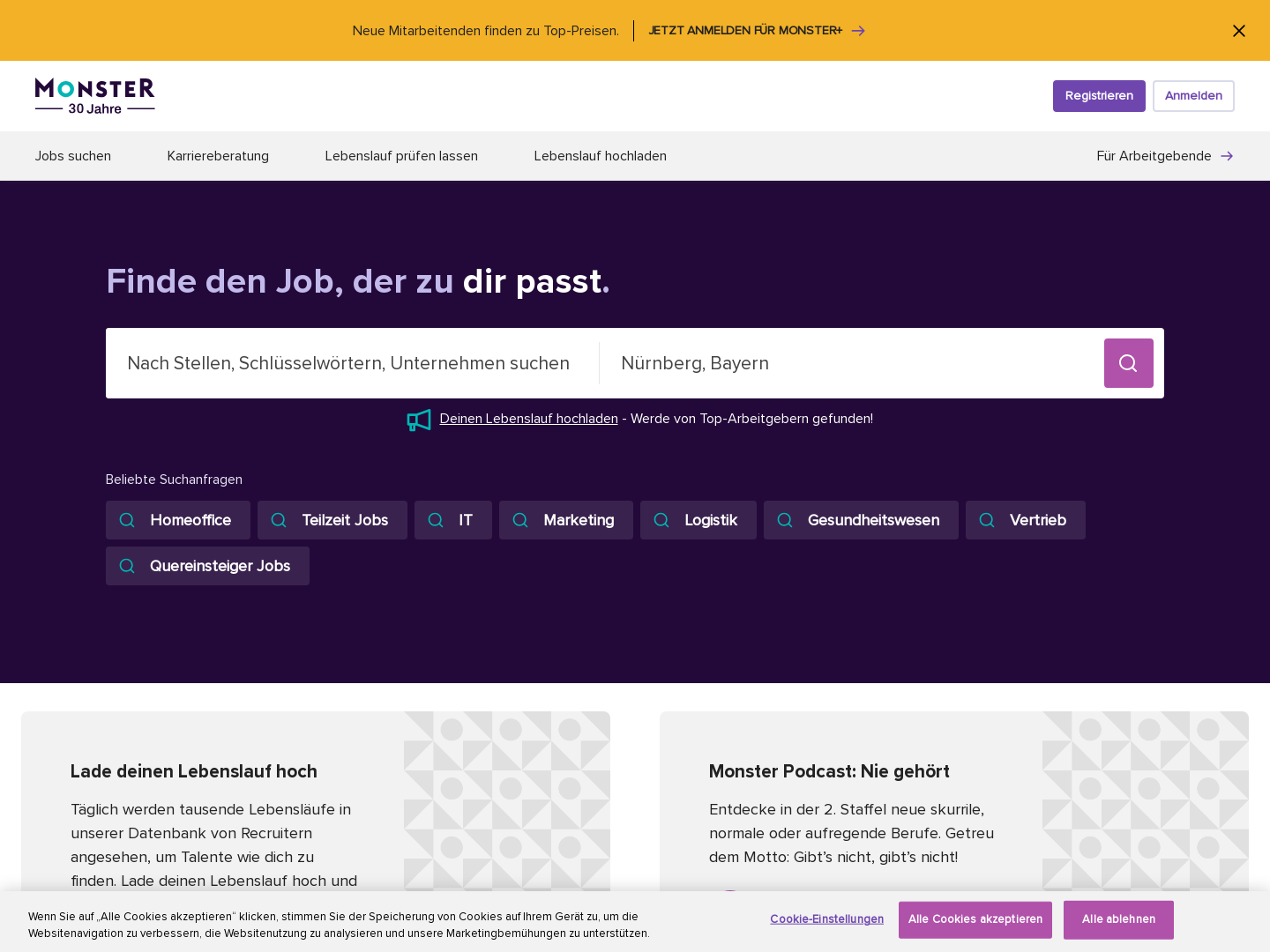Click the Marketing search icon

click(520, 520)
